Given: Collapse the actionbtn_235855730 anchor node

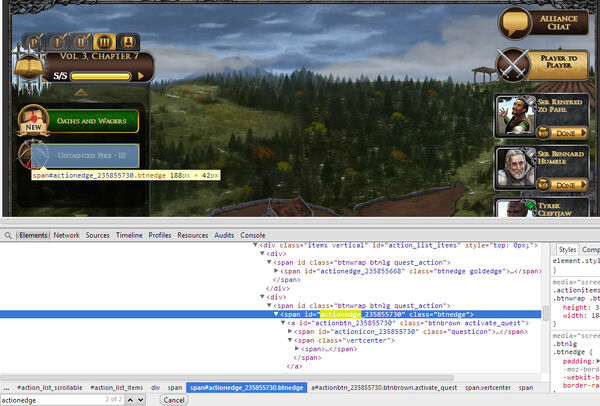Looking at the screenshot, I should click(283, 323).
